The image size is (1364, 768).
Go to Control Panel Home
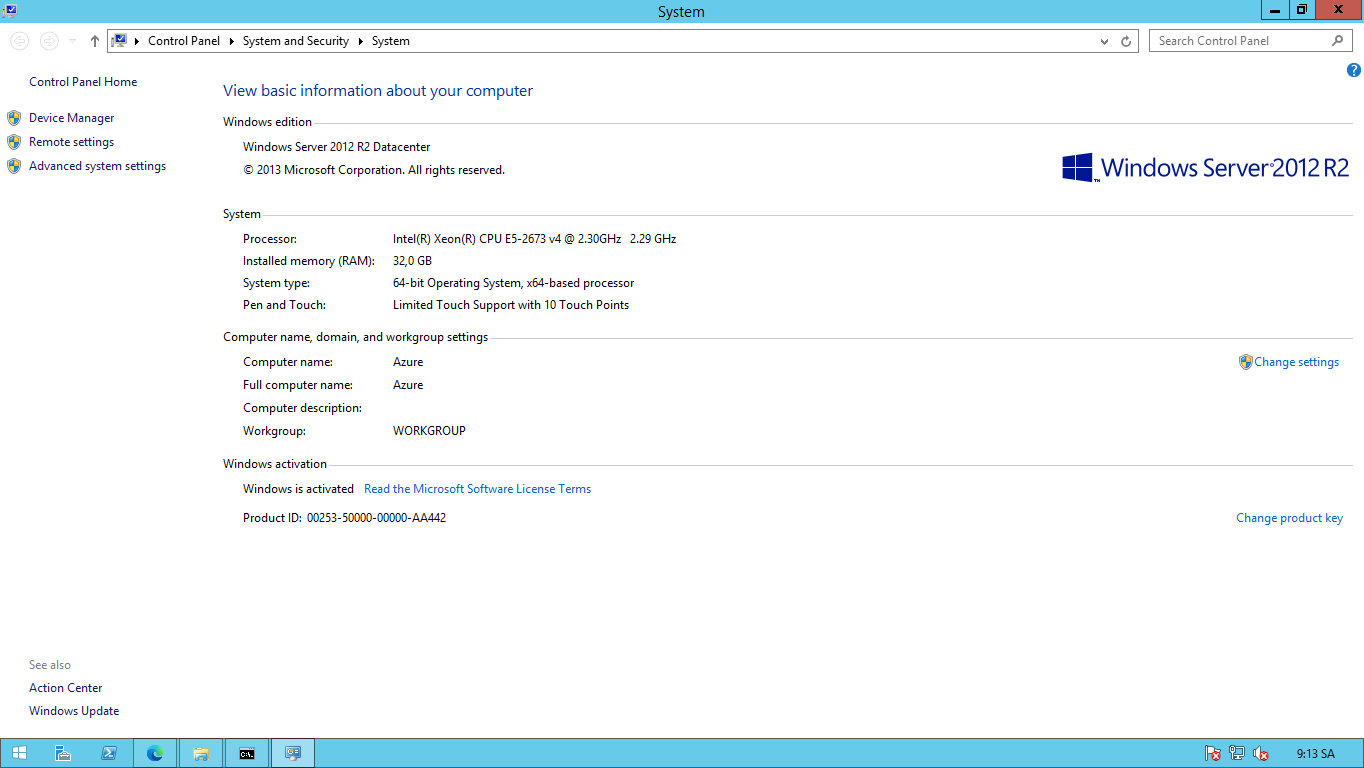coord(83,82)
